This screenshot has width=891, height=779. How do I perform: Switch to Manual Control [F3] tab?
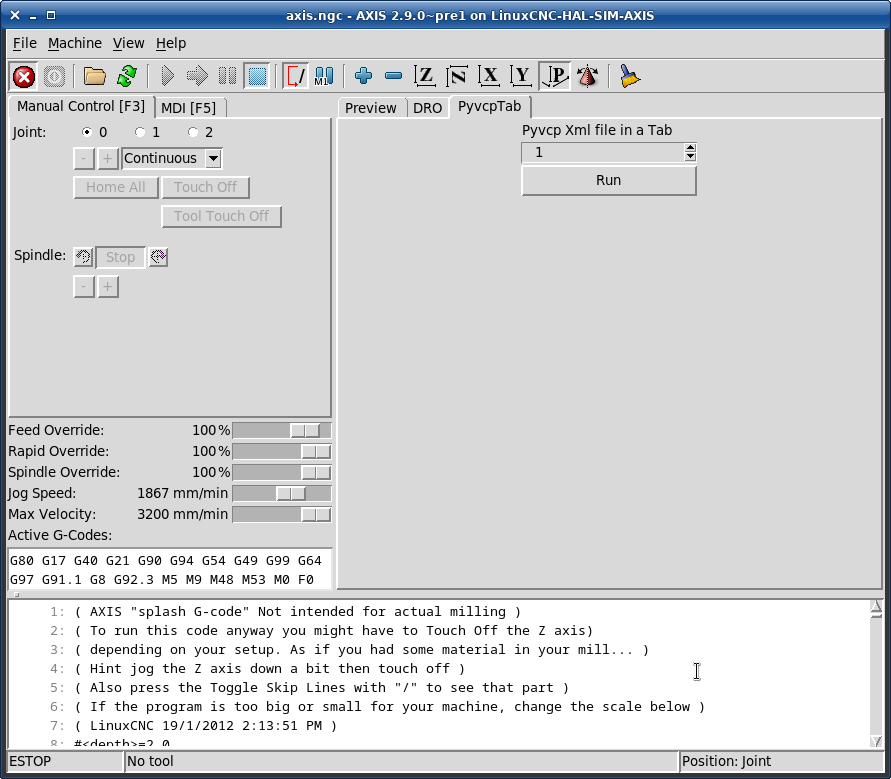(81, 106)
